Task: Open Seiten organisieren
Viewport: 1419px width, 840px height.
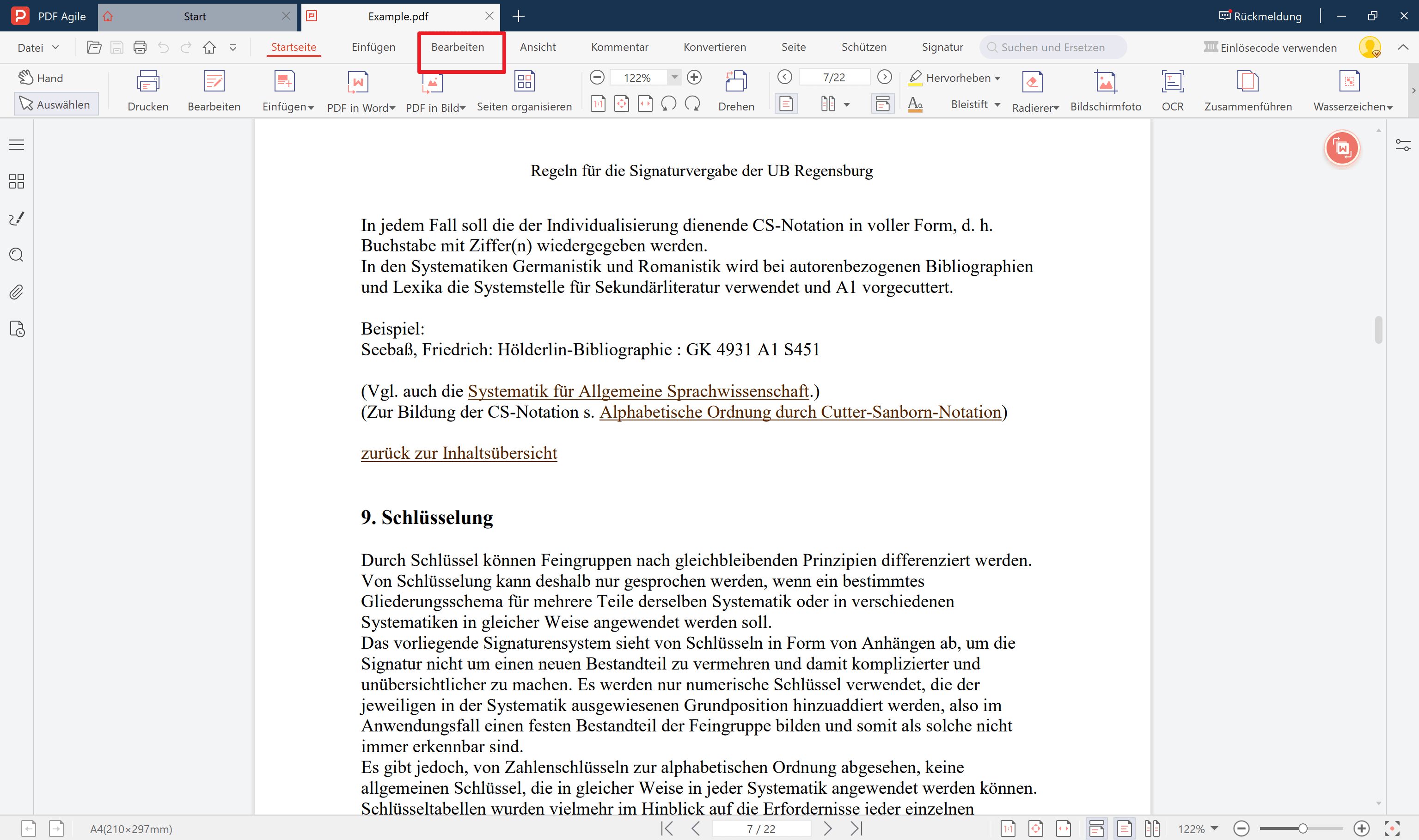Action: [x=524, y=91]
